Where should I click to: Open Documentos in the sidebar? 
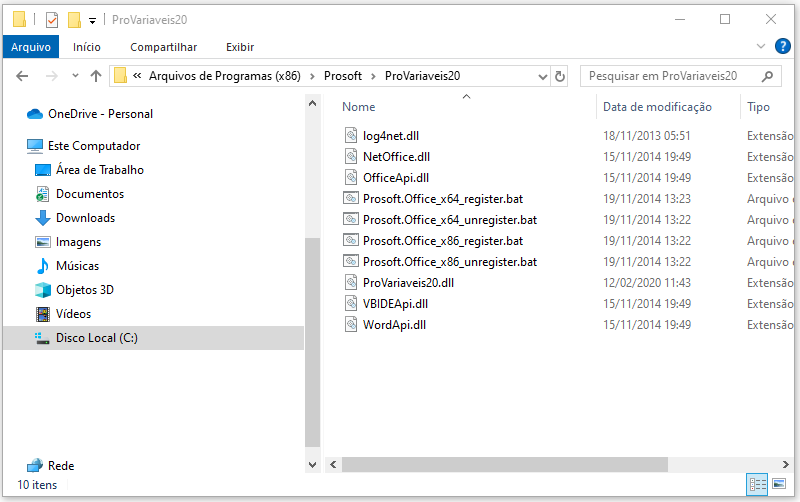tap(80, 194)
